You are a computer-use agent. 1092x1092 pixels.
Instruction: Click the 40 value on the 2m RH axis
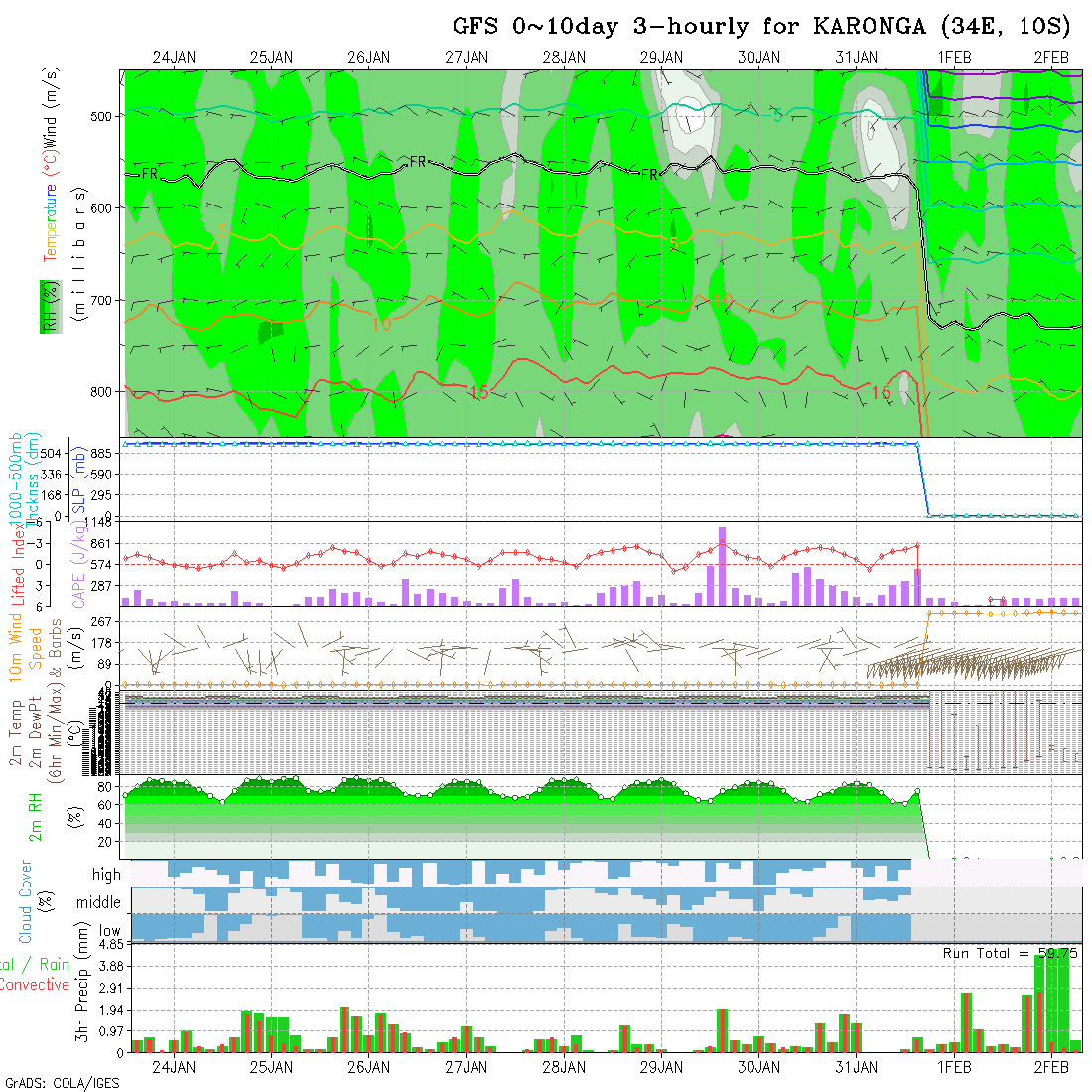[x=105, y=823]
